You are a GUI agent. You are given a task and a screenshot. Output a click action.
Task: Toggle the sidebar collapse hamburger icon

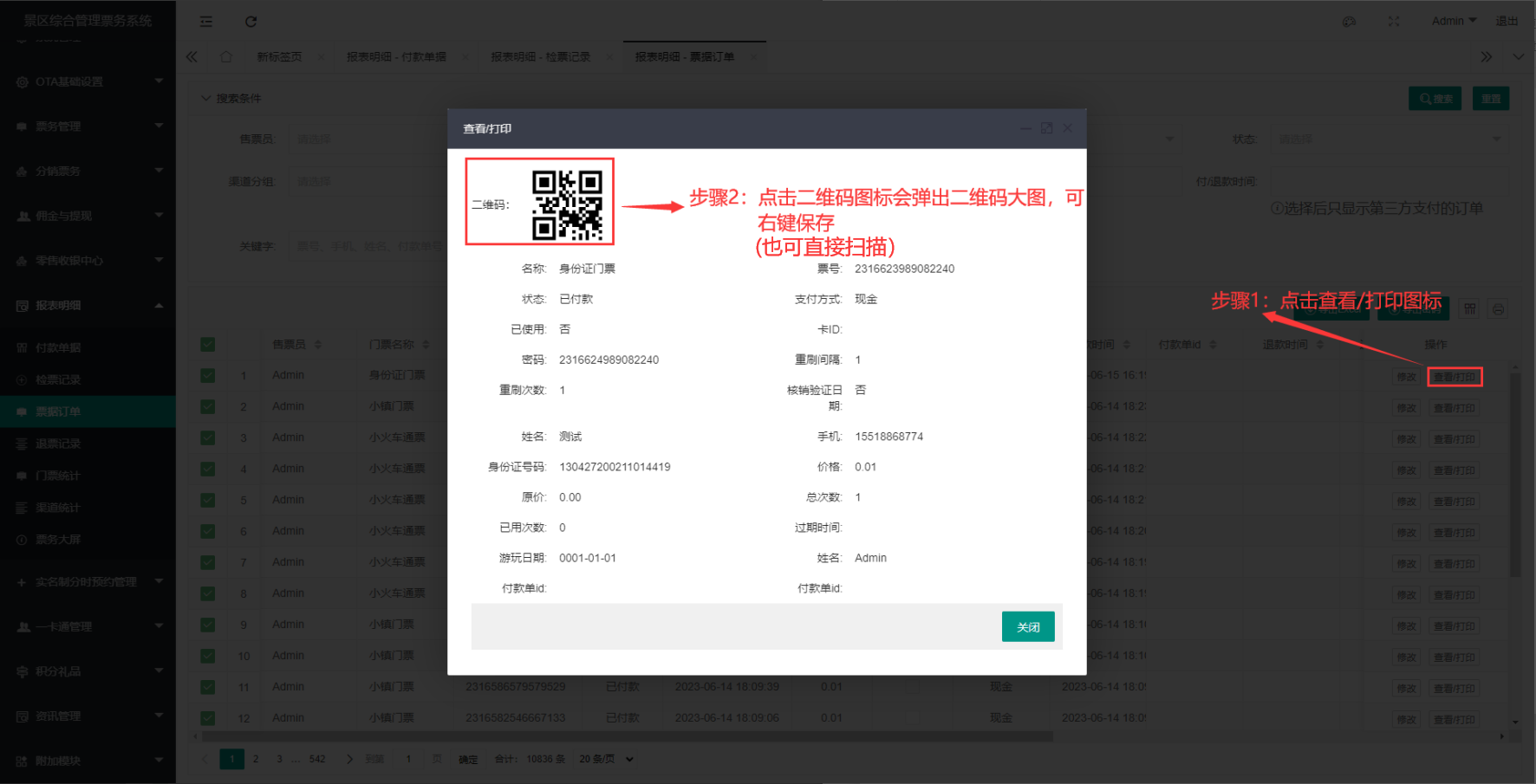205,22
